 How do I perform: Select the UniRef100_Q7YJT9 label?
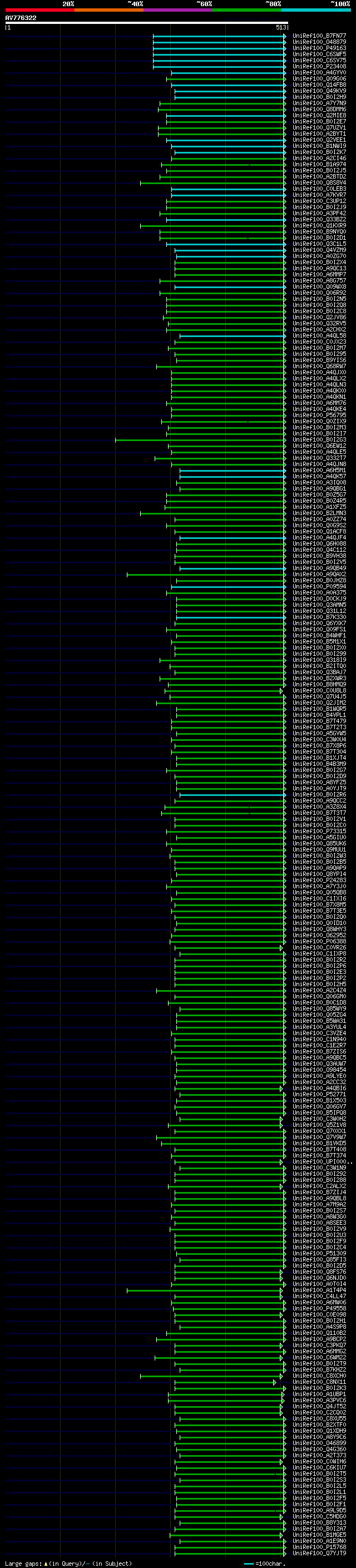(319, 1553)
